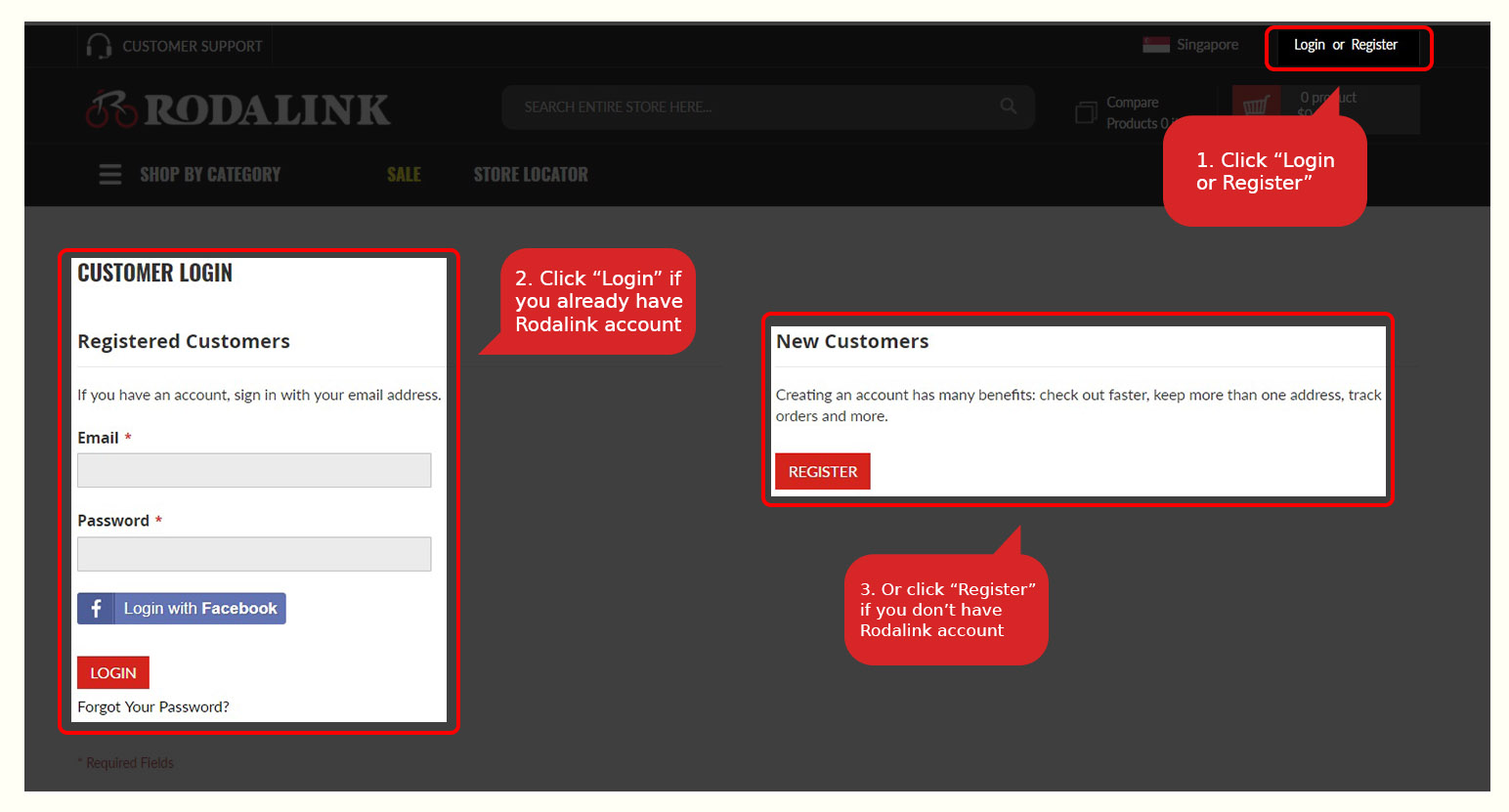Go to the Store Locator page
Viewport: 1509px width, 812px height.
531,175
